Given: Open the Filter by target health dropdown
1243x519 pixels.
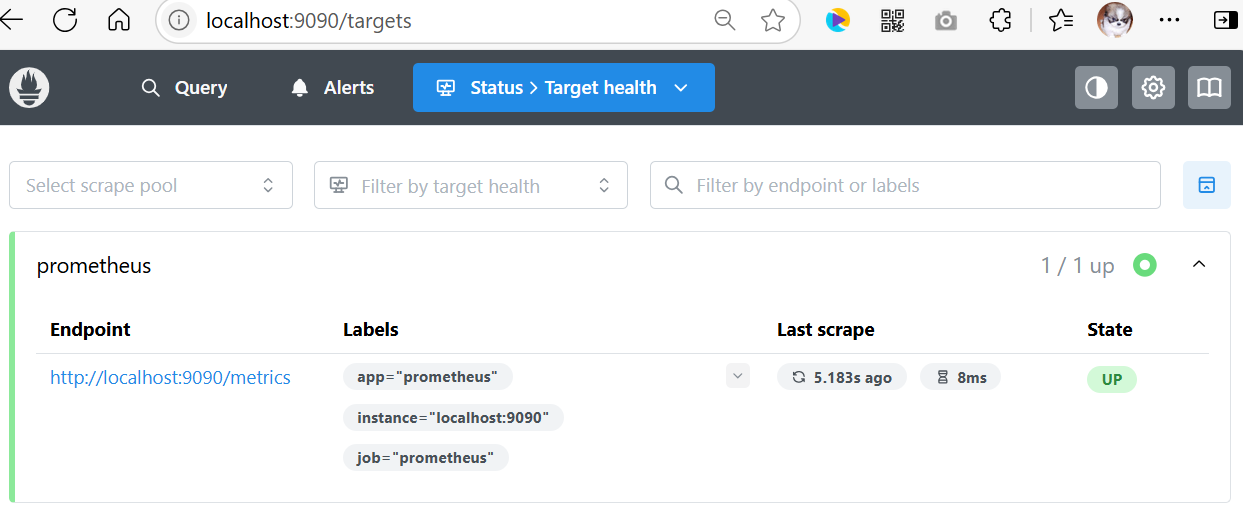Looking at the screenshot, I should tap(471, 185).
